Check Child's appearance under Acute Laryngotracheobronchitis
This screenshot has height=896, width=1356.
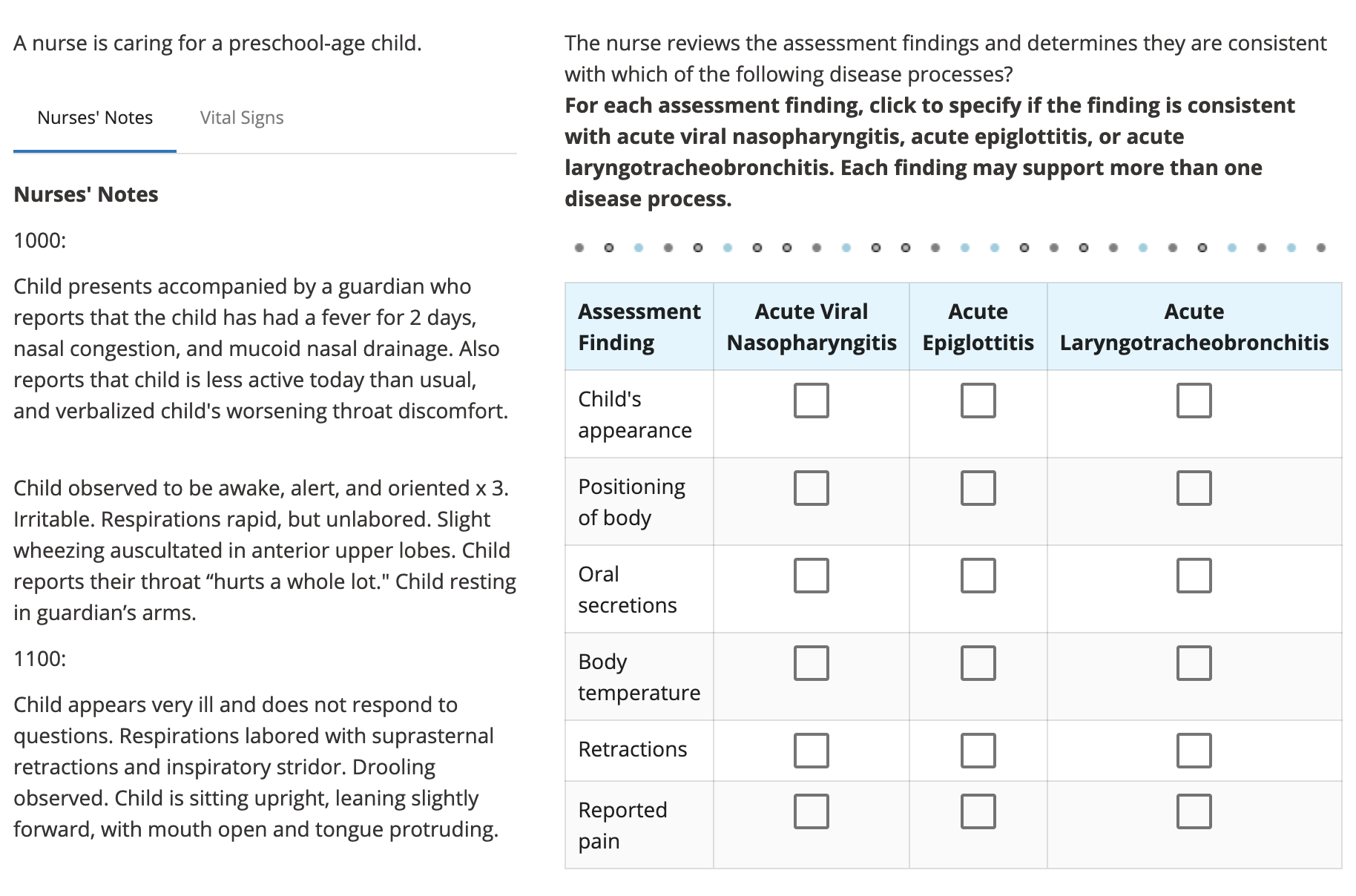pyautogui.click(x=1194, y=401)
